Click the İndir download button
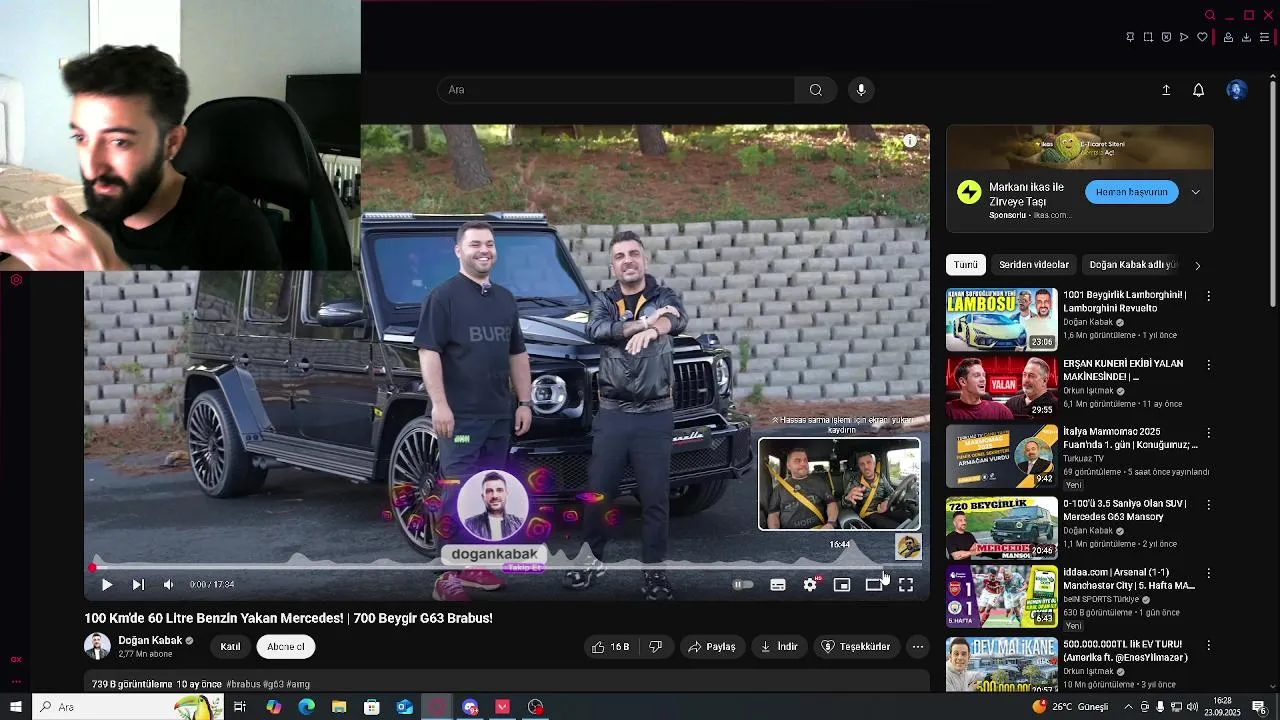Image resolution: width=1280 pixels, height=720 pixels. [779, 647]
